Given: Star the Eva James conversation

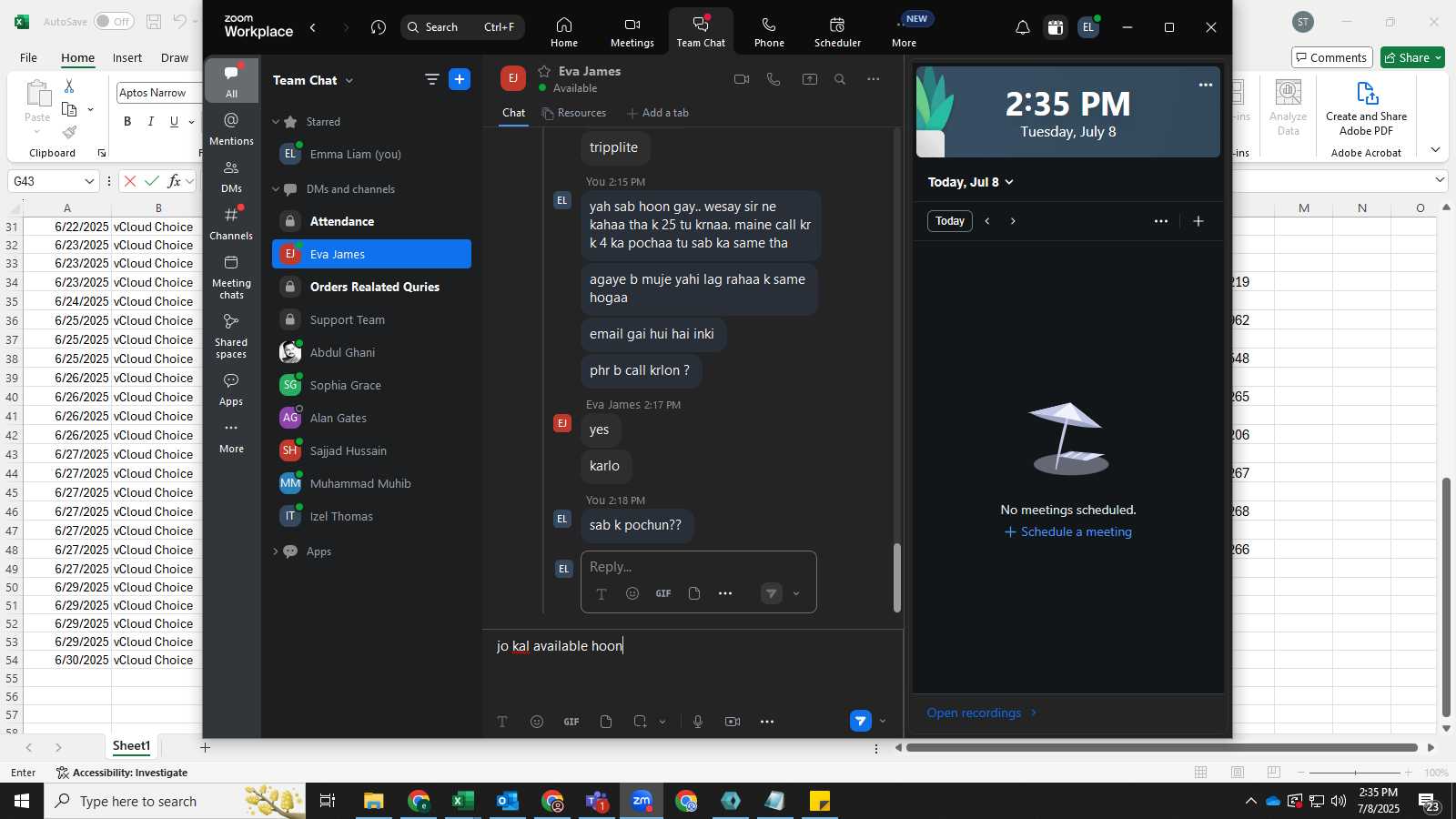Looking at the screenshot, I should point(544,71).
